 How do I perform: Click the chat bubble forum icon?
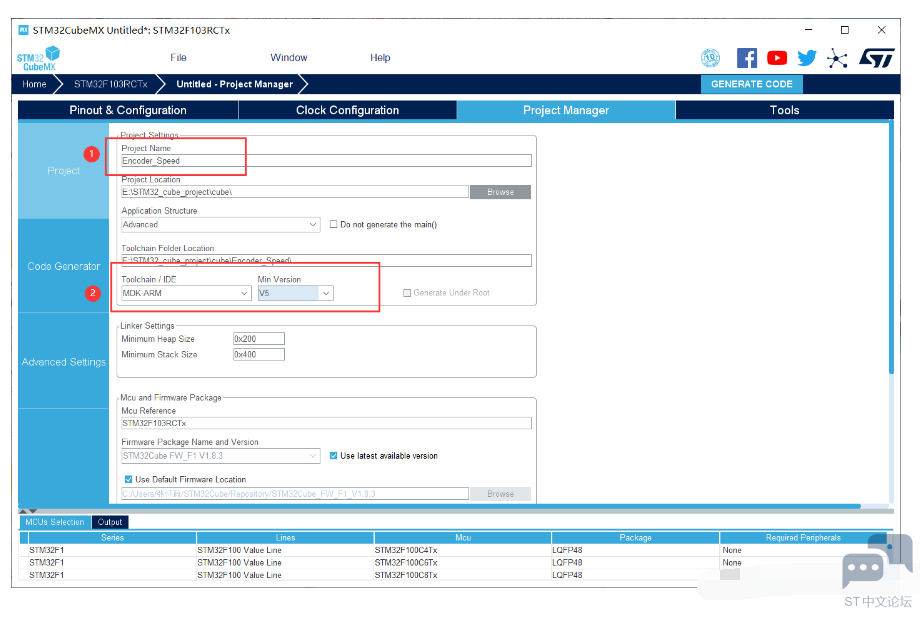pos(876,561)
